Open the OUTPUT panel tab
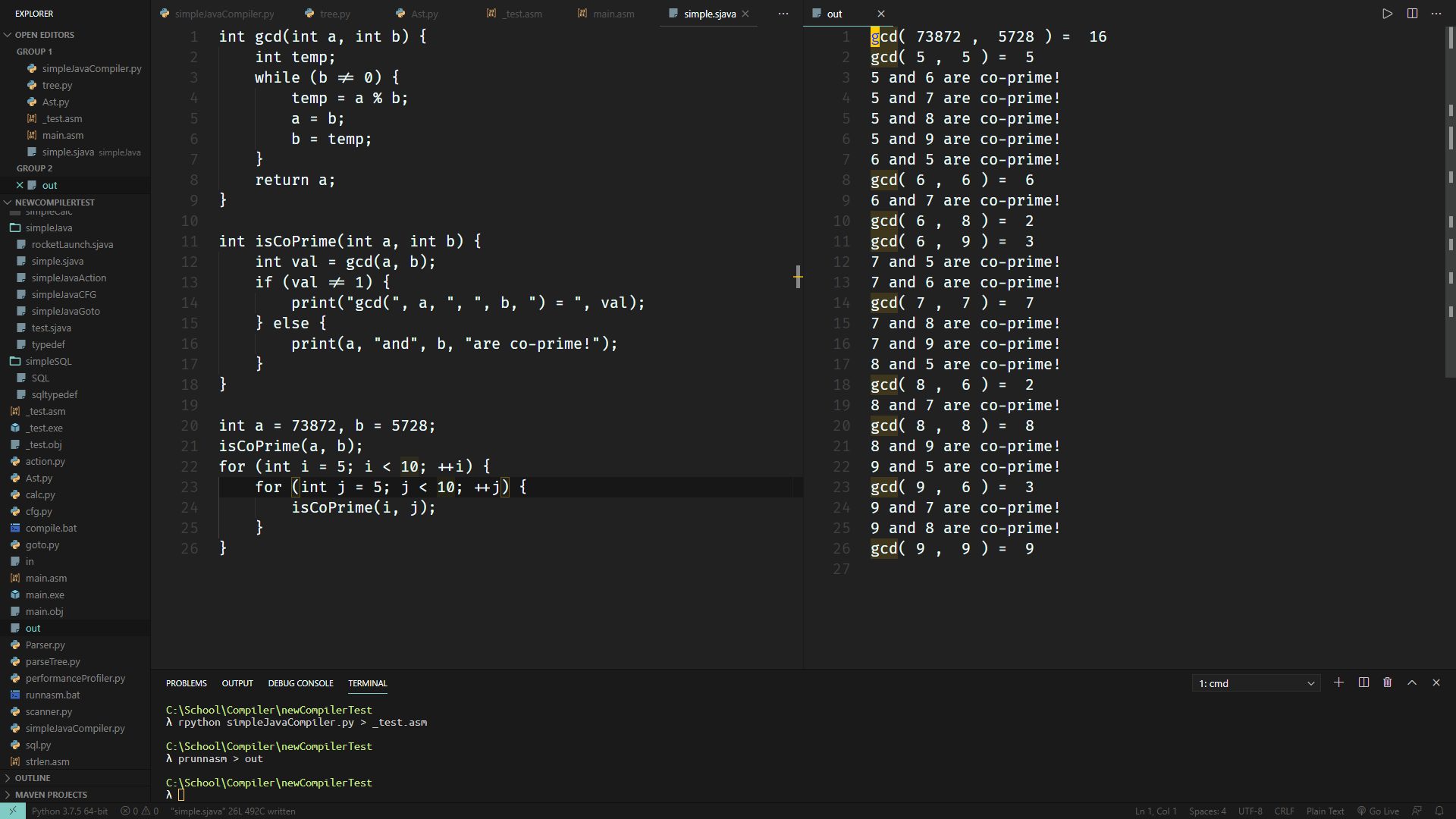 [x=237, y=683]
